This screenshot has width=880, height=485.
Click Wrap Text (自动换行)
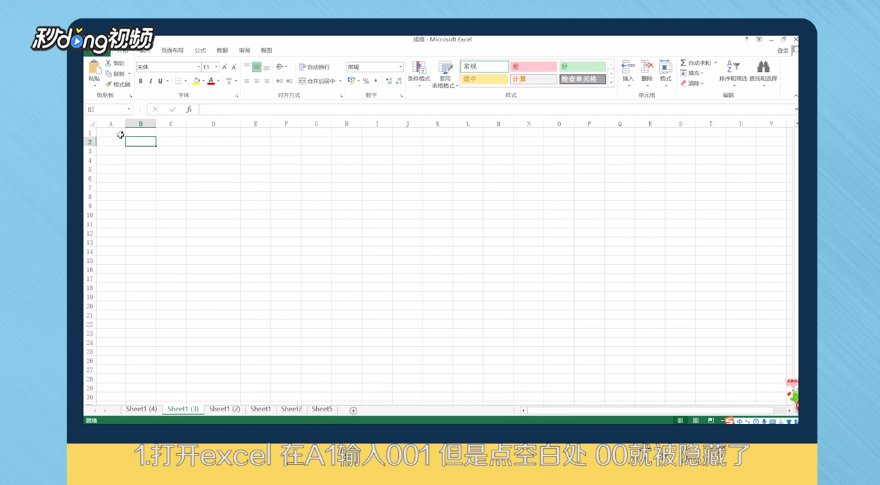click(x=314, y=67)
